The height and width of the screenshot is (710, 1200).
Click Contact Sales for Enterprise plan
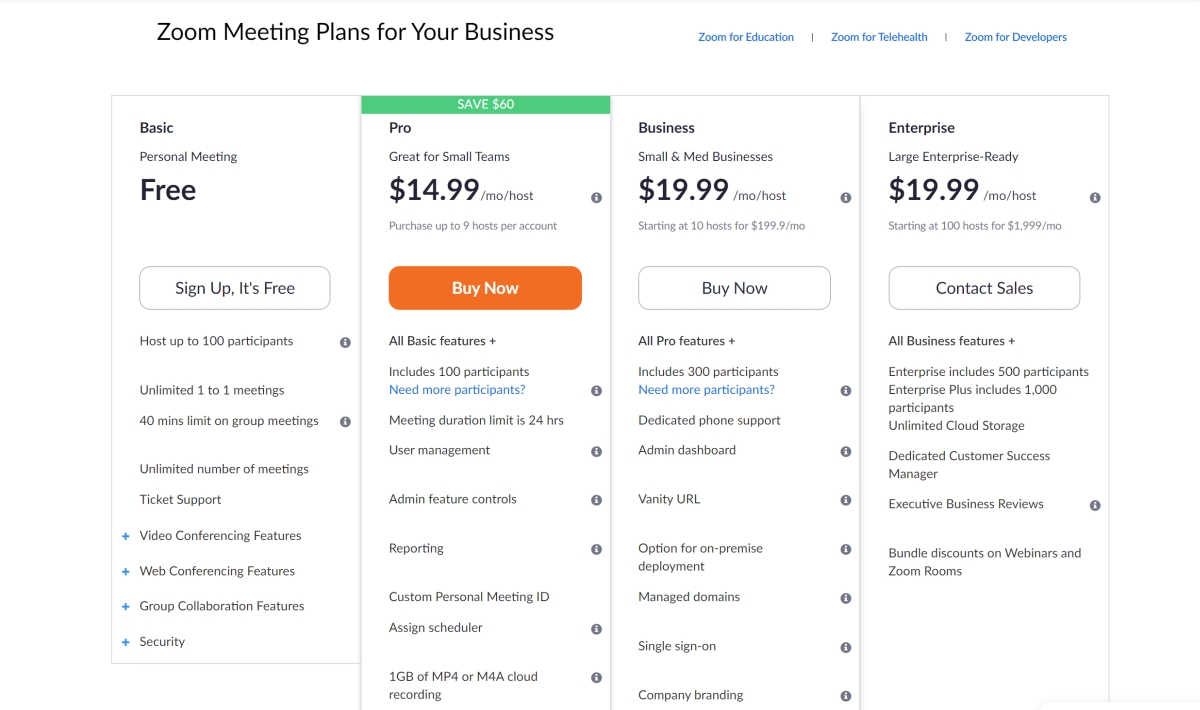tap(984, 288)
